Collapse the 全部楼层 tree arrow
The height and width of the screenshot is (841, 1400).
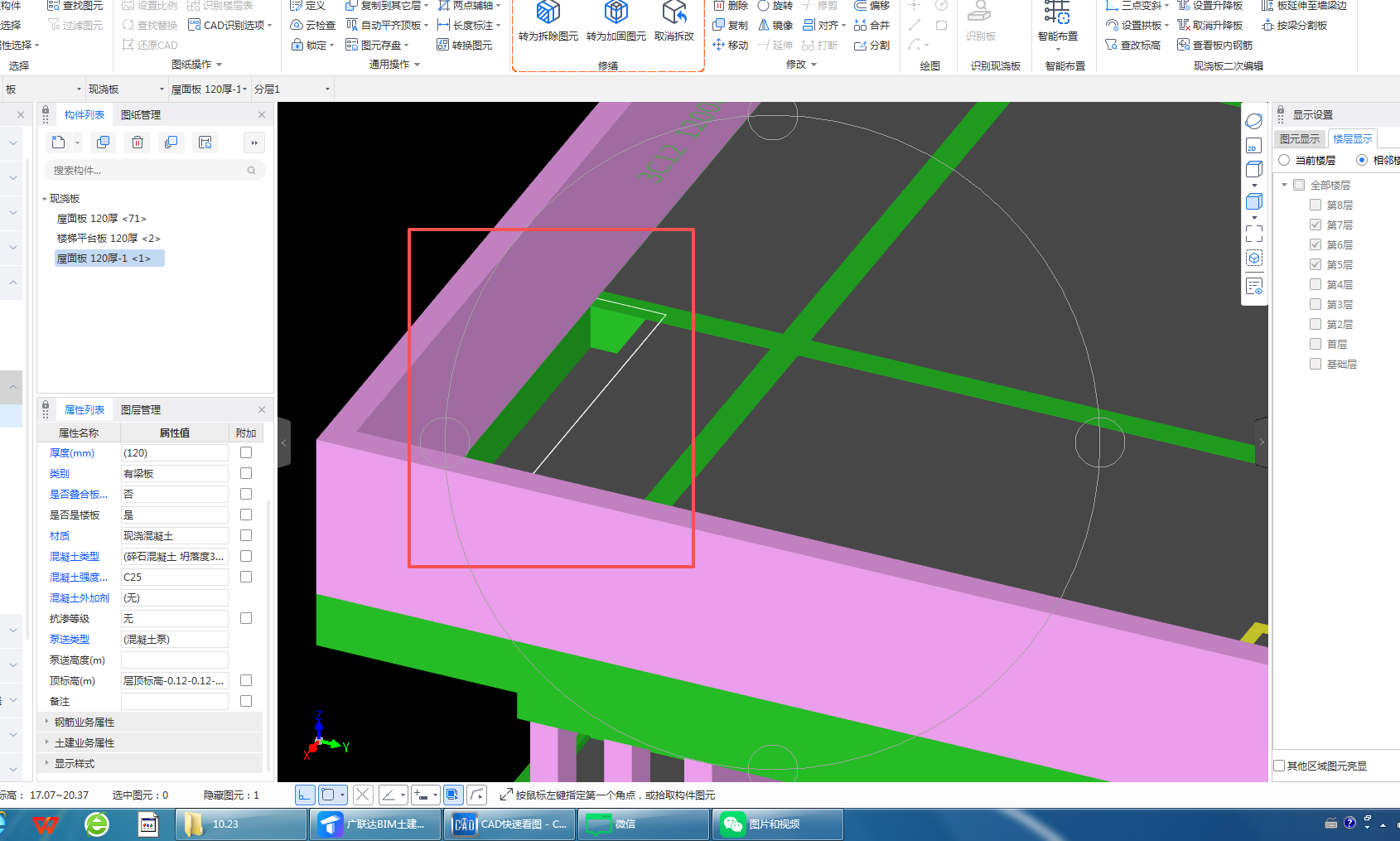pyautogui.click(x=1285, y=185)
